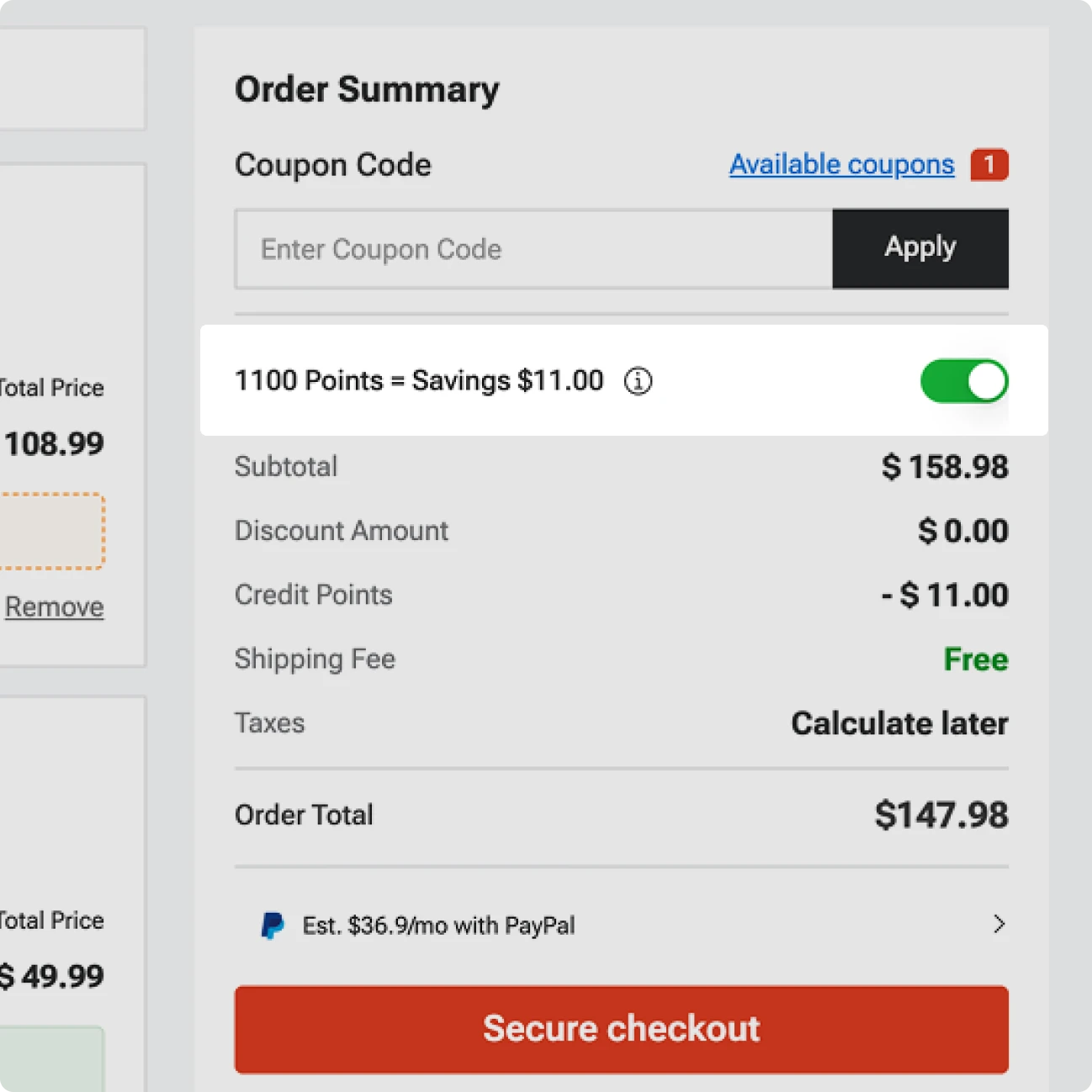The width and height of the screenshot is (1092, 1092).
Task: Click the info icon beside points savings
Action: pyautogui.click(x=638, y=381)
